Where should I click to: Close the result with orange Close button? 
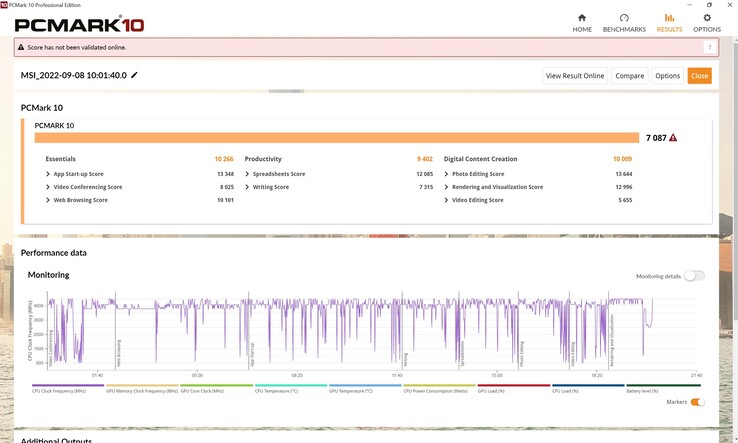[x=699, y=76]
